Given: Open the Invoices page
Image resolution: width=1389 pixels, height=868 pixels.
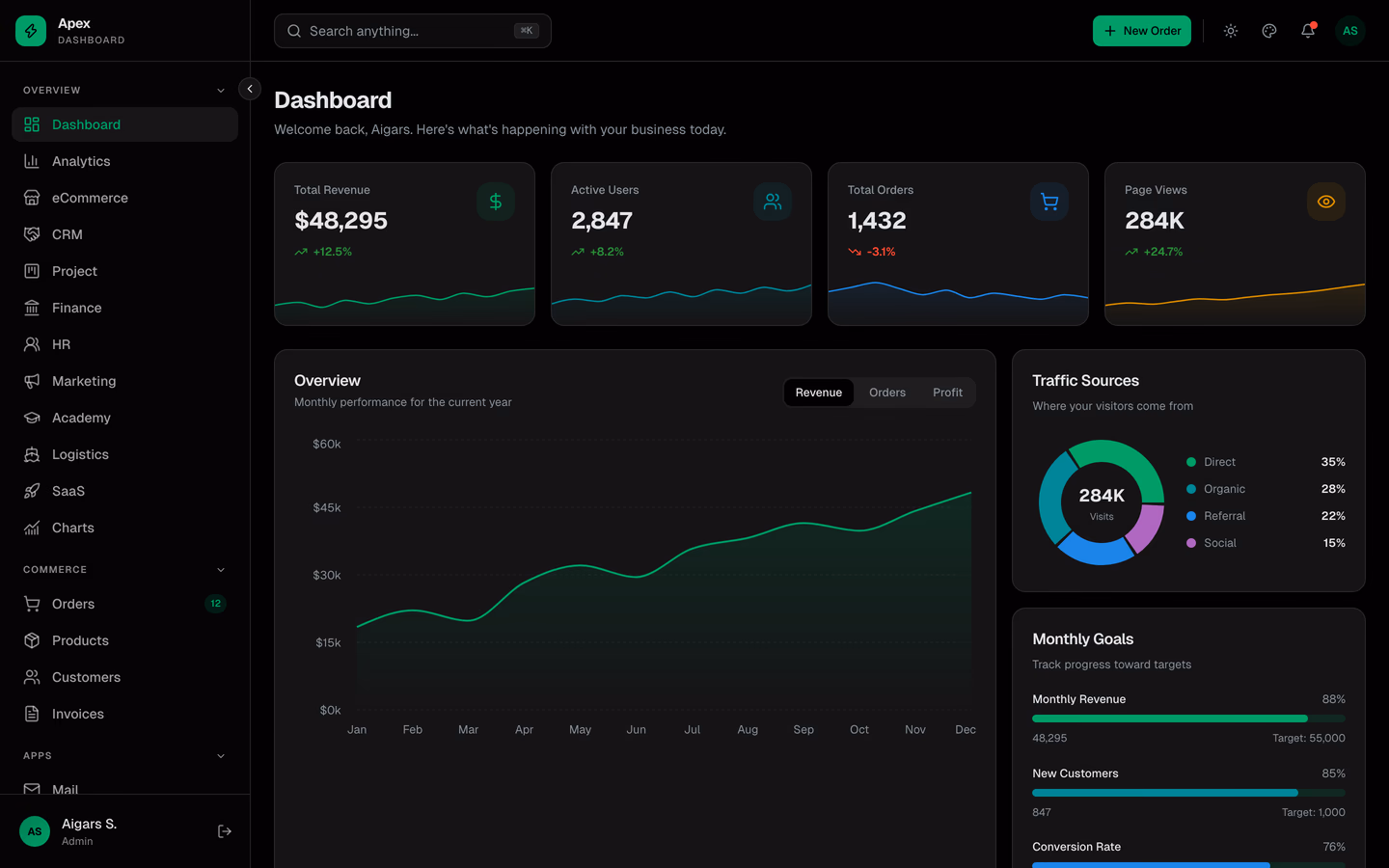Looking at the screenshot, I should pos(124,714).
